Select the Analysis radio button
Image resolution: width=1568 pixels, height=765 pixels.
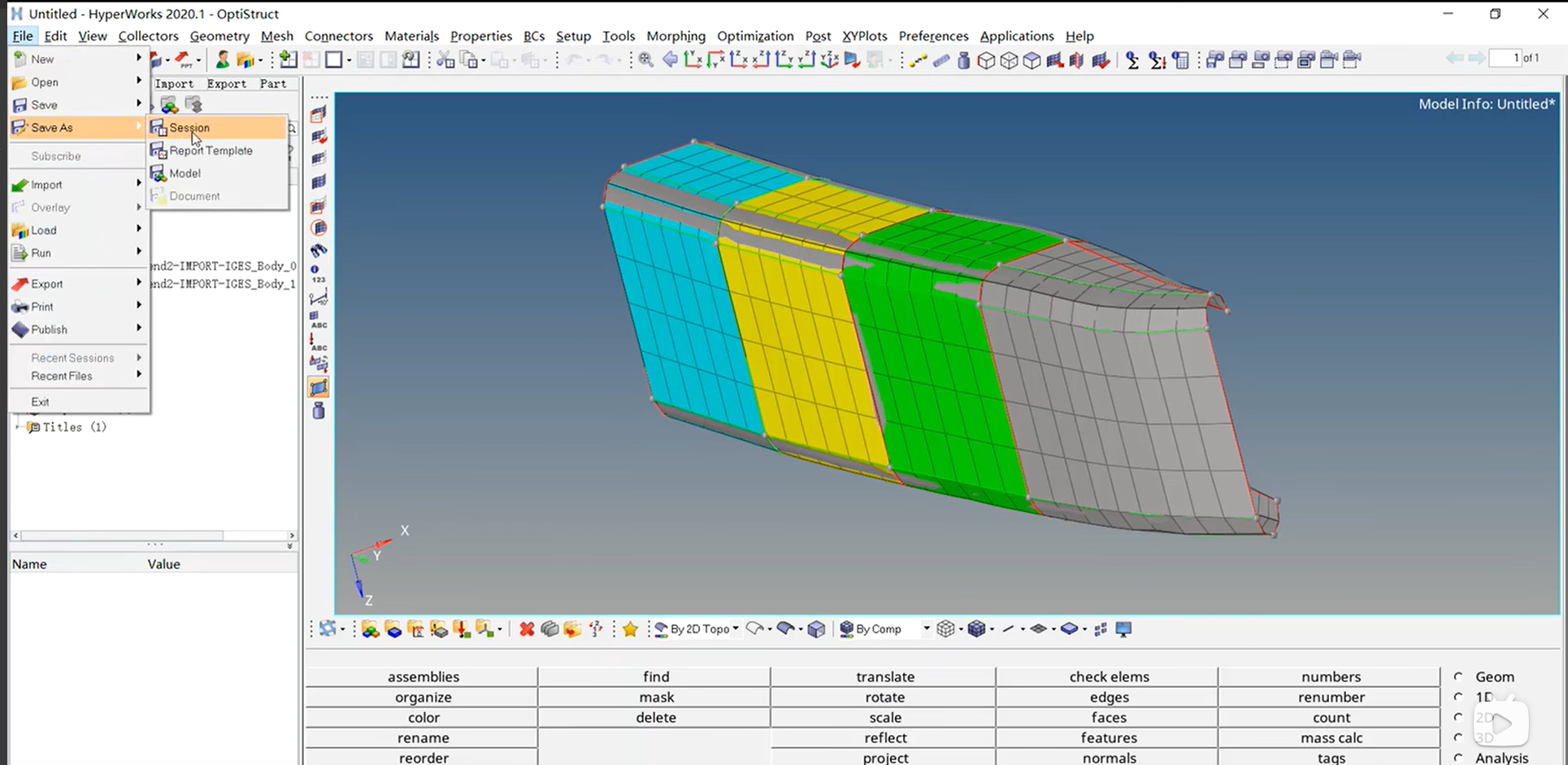point(1458,758)
